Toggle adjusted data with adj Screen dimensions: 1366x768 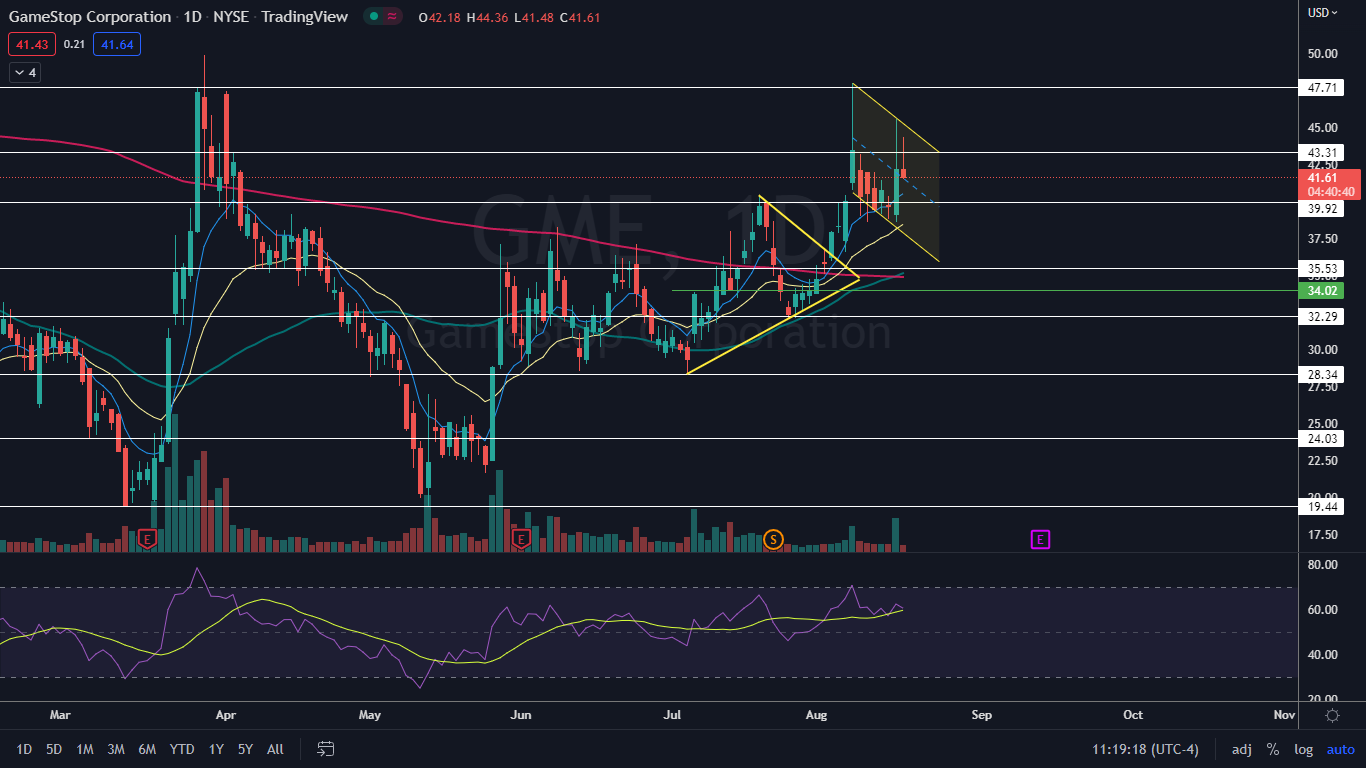point(1241,749)
